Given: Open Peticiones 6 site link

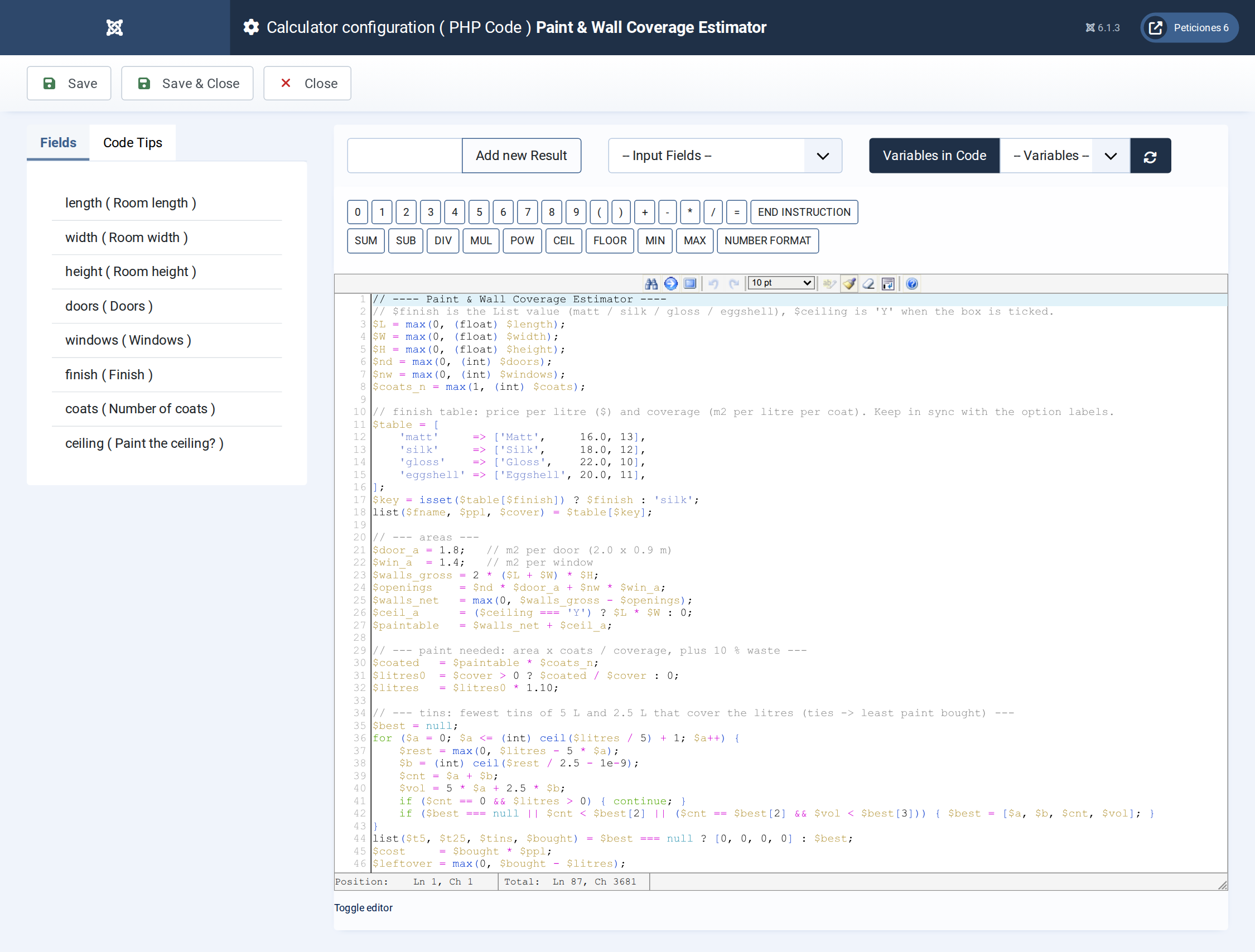Looking at the screenshot, I should (1189, 28).
